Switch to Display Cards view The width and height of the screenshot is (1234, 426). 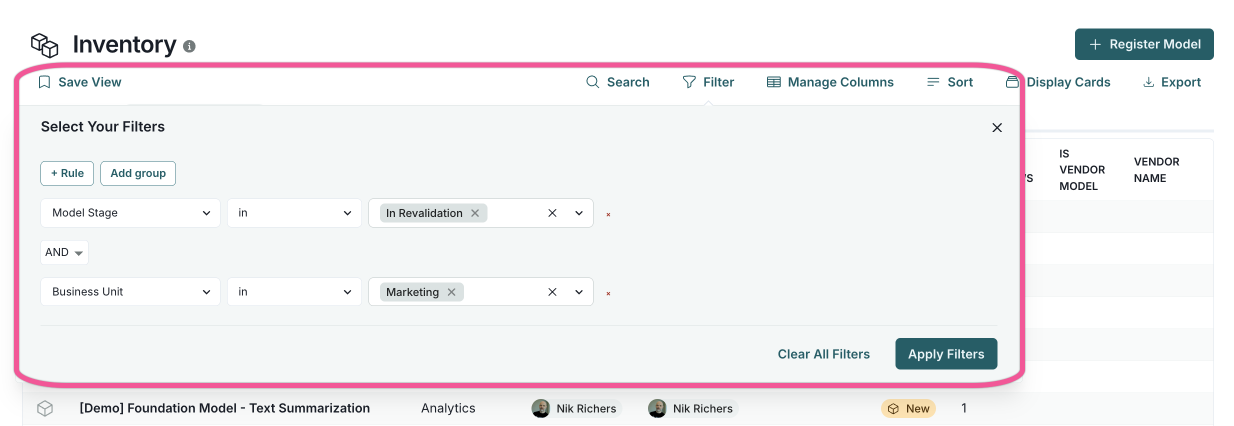click(1058, 82)
